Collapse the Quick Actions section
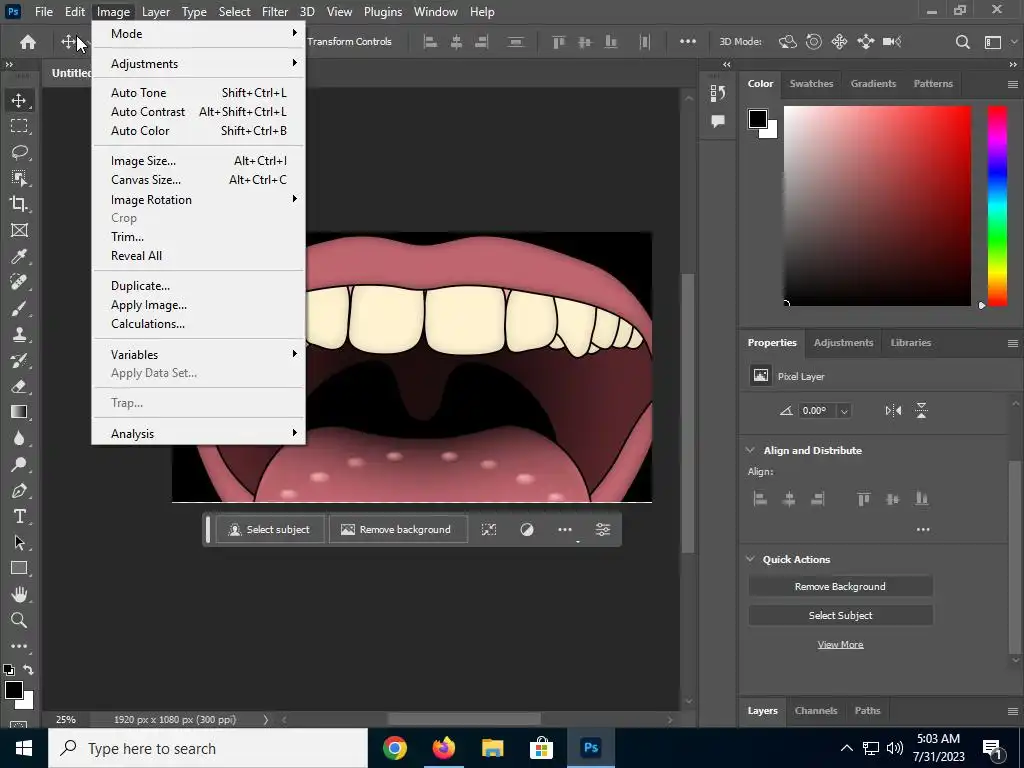The width and height of the screenshot is (1024, 768). pyautogui.click(x=751, y=559)
